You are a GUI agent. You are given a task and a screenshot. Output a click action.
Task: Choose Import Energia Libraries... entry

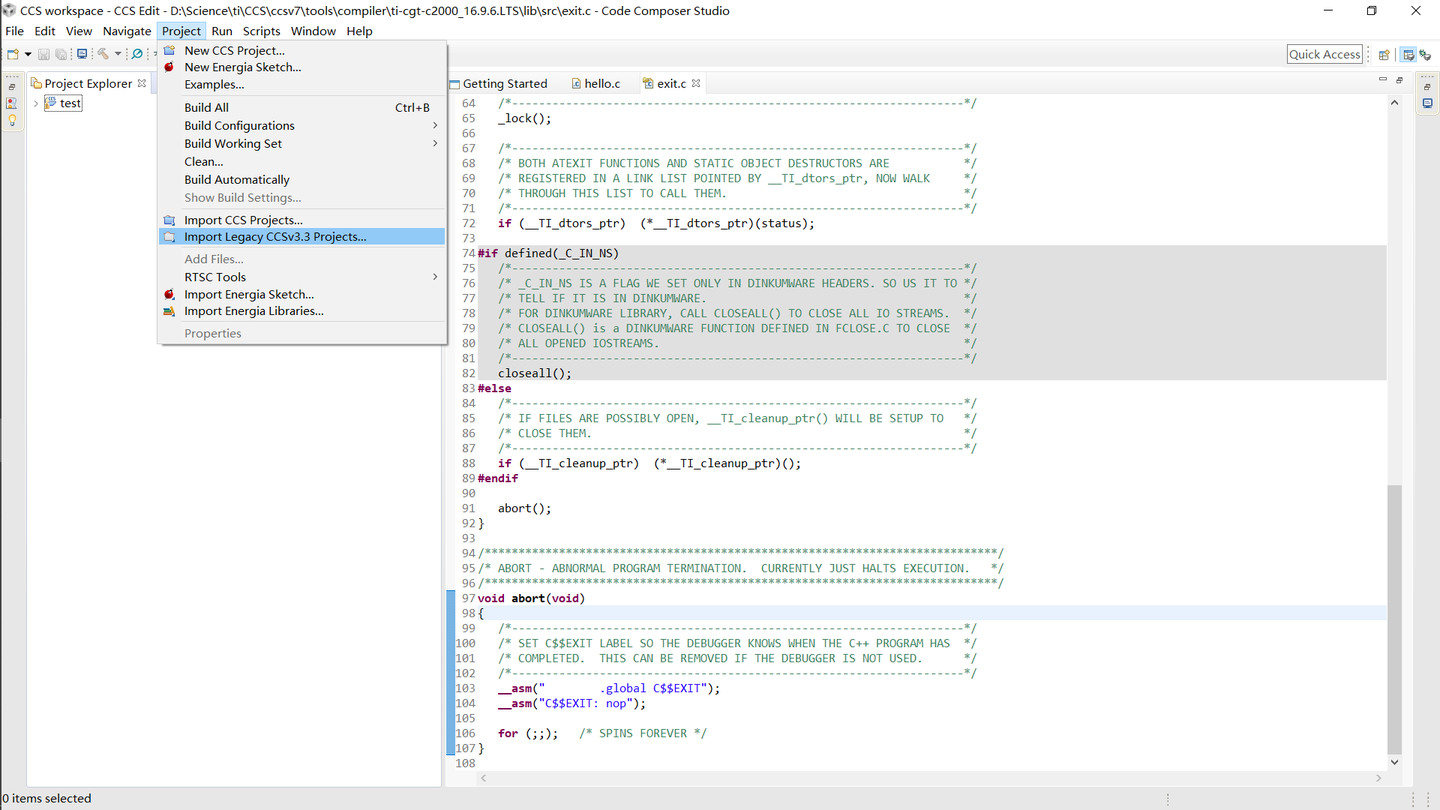tap(301, 311)
